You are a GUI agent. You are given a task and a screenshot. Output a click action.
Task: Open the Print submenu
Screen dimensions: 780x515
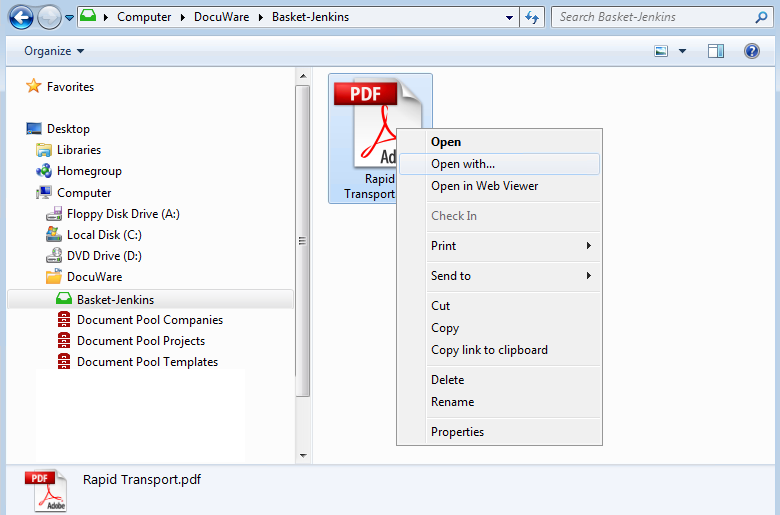click(499, 245)
